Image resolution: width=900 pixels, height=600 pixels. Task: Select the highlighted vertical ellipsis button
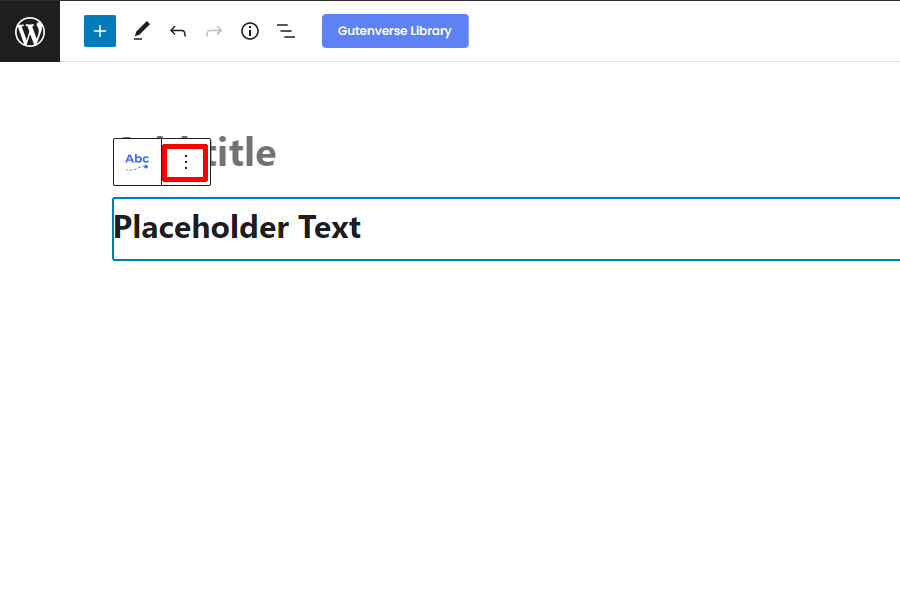pos(186,162)
